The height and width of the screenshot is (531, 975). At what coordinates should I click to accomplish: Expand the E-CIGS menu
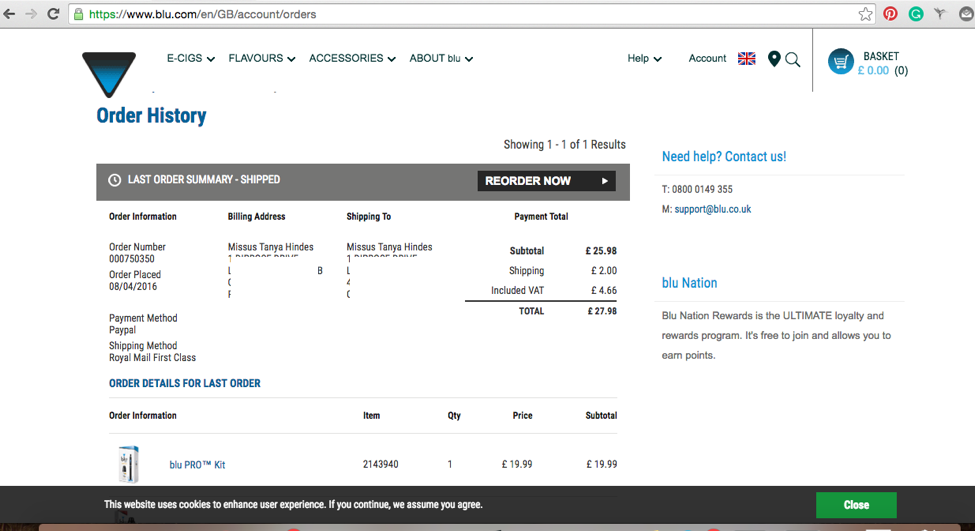tap(190, 58)
